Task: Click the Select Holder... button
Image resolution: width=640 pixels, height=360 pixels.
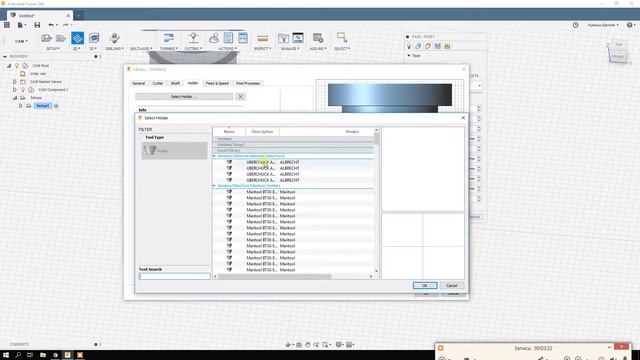Action: (x=184, y=97)
